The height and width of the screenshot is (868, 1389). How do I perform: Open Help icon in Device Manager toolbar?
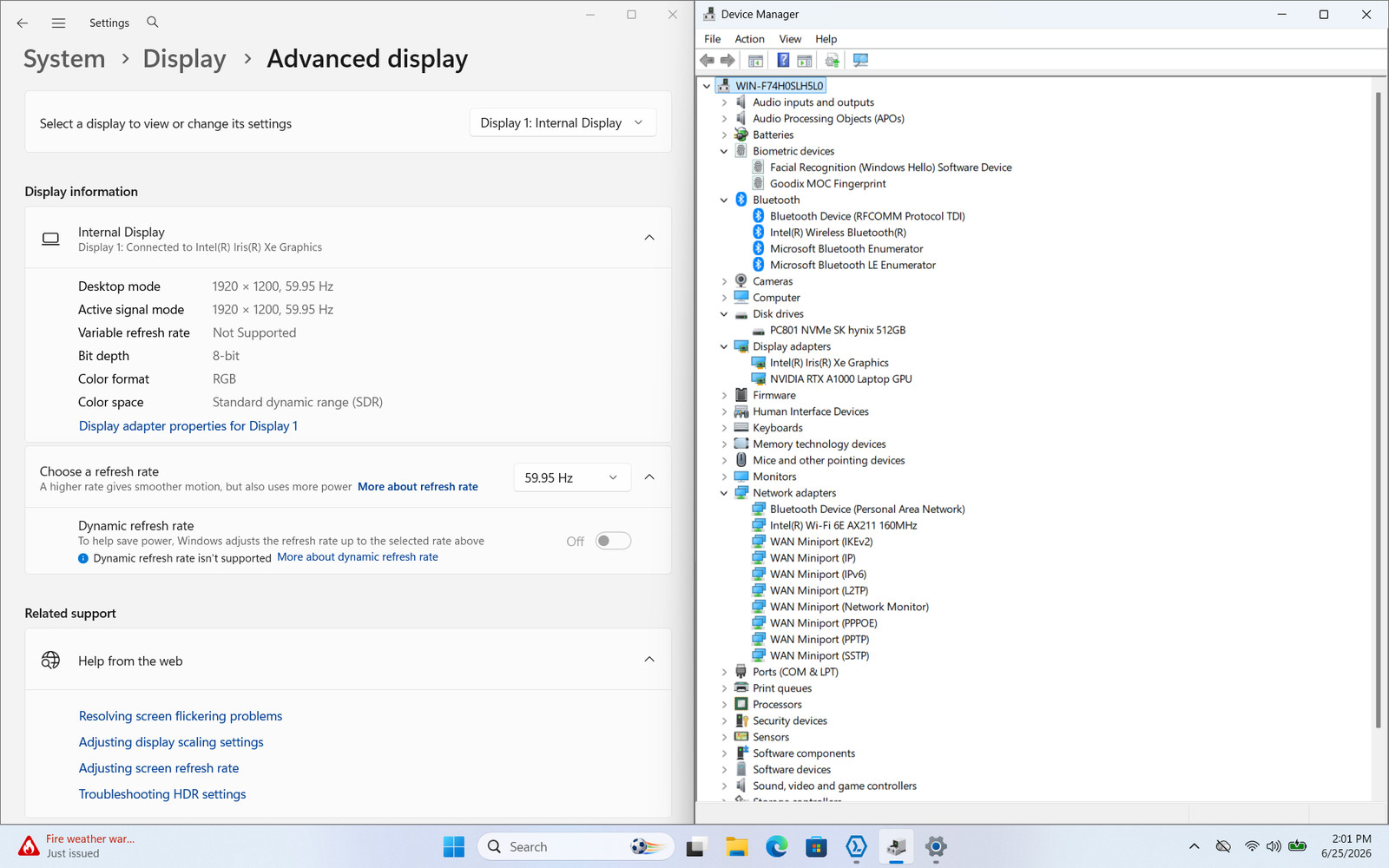[x=783, y=60]
